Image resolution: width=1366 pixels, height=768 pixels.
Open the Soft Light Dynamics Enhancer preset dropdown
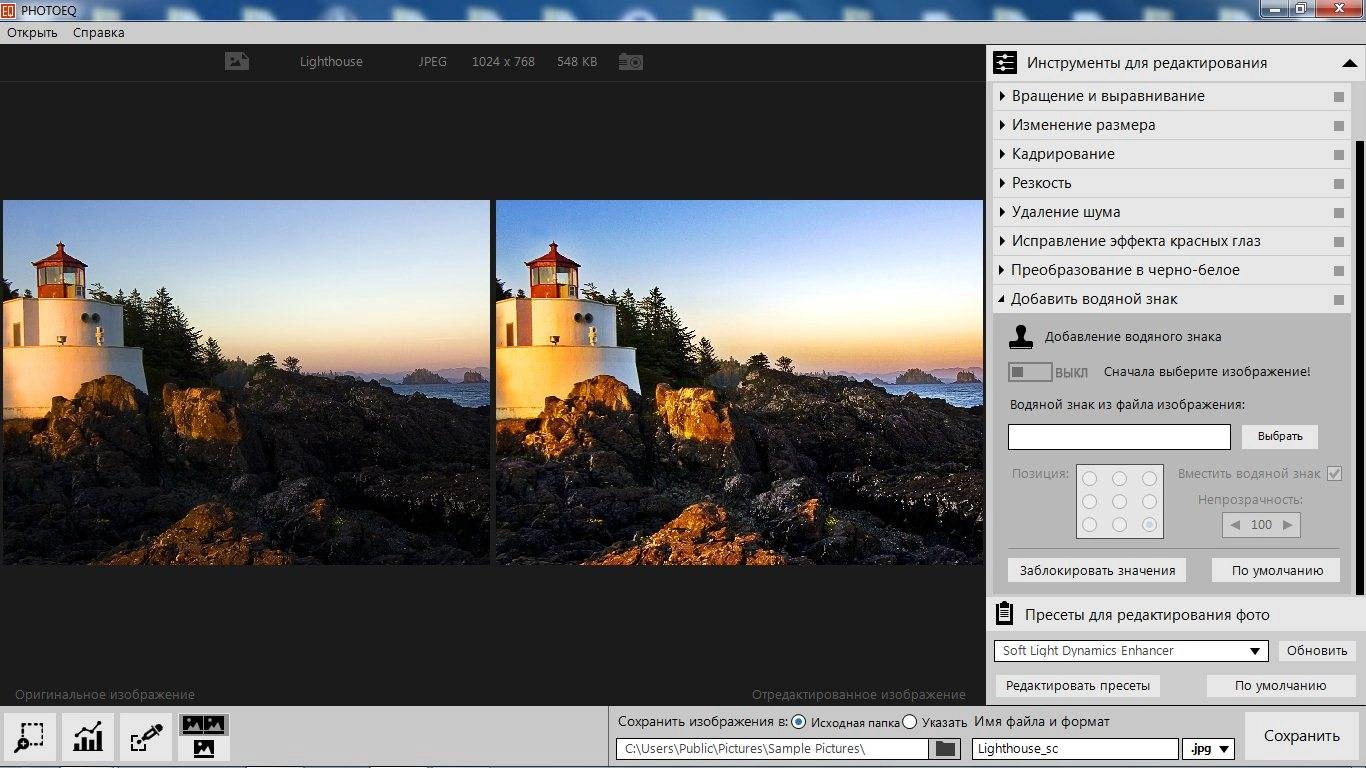[x=1131, y=651]
